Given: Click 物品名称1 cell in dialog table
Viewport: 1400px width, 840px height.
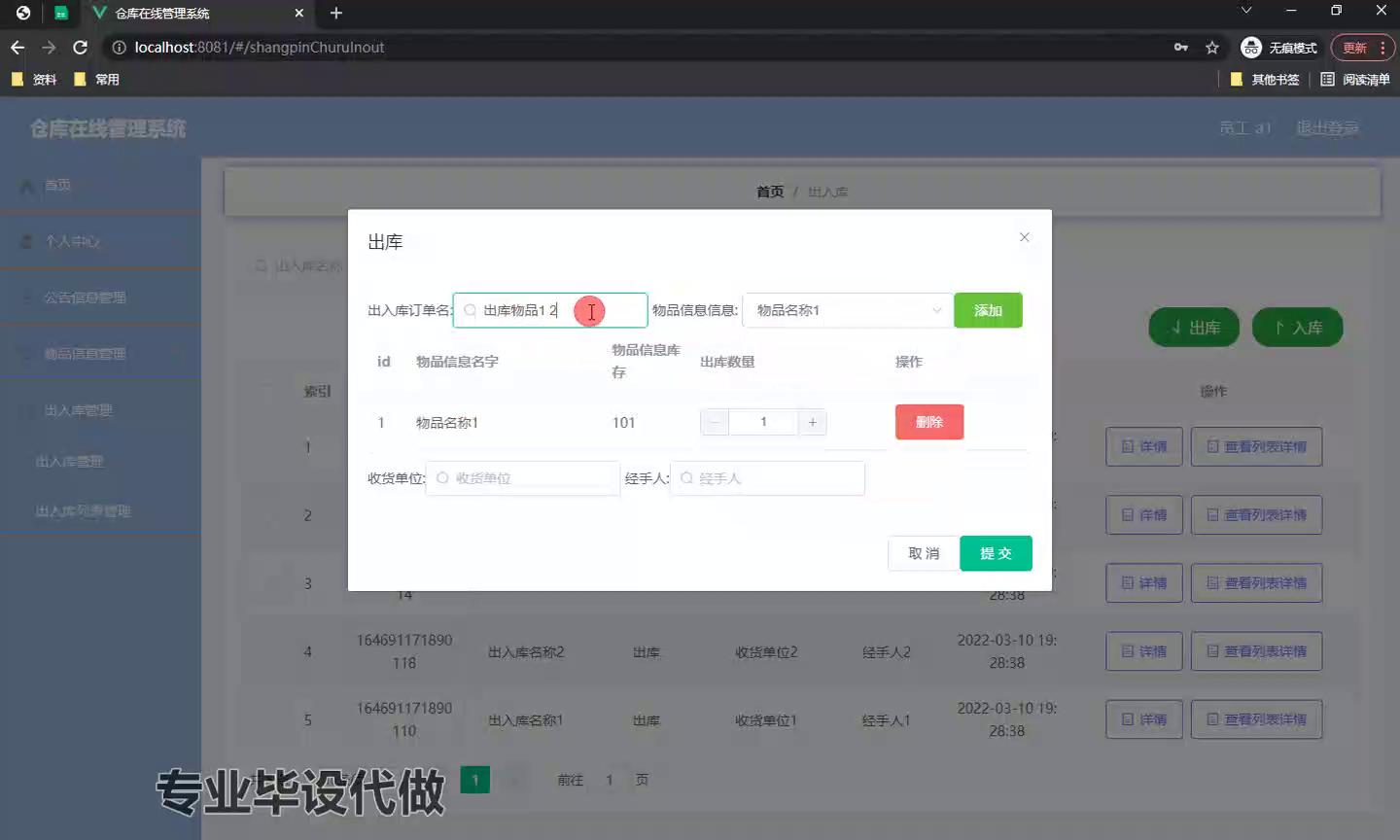Looking at the screenshot, I should pos(447,423).
